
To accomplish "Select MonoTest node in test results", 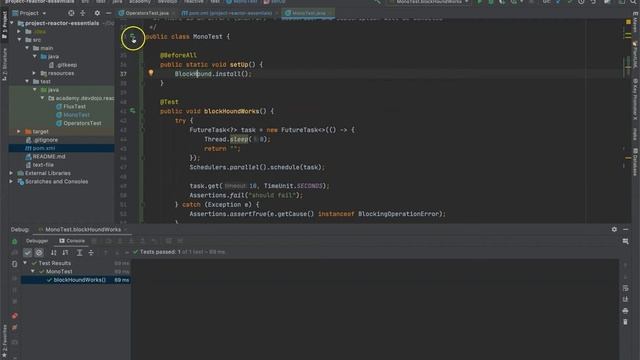I will pos(59,271).
